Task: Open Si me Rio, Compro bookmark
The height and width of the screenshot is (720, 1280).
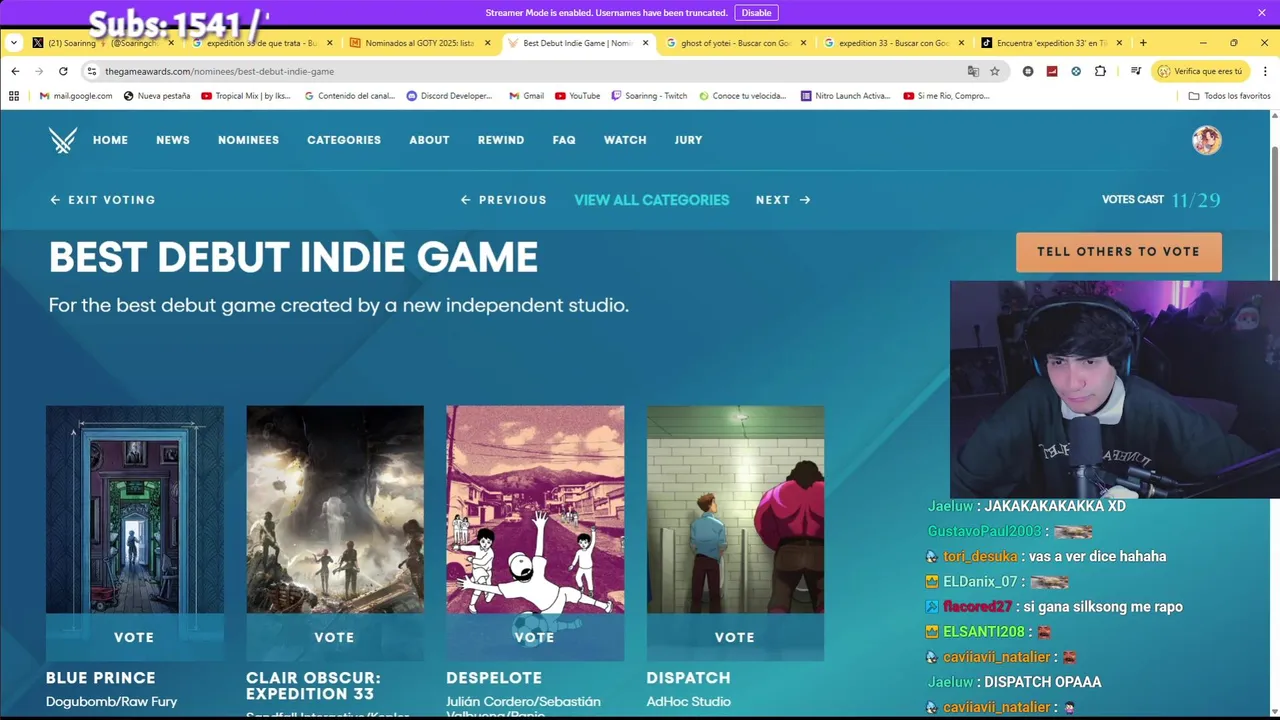Action: point(946,96)
